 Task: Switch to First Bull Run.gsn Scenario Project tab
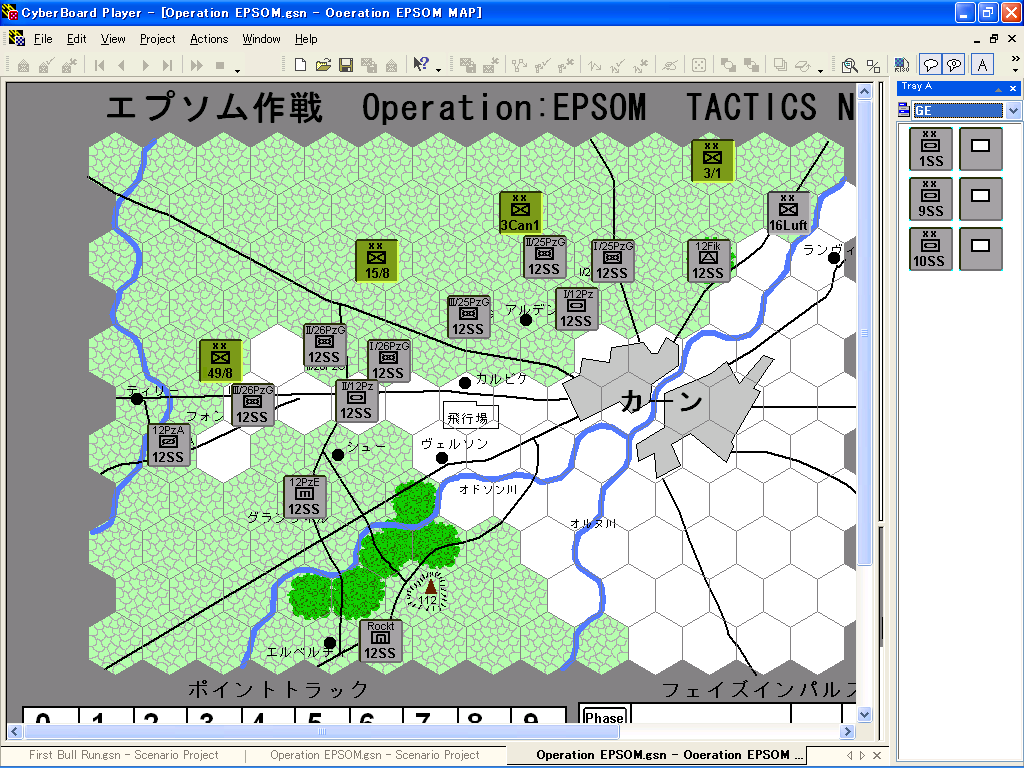(123, 755)
